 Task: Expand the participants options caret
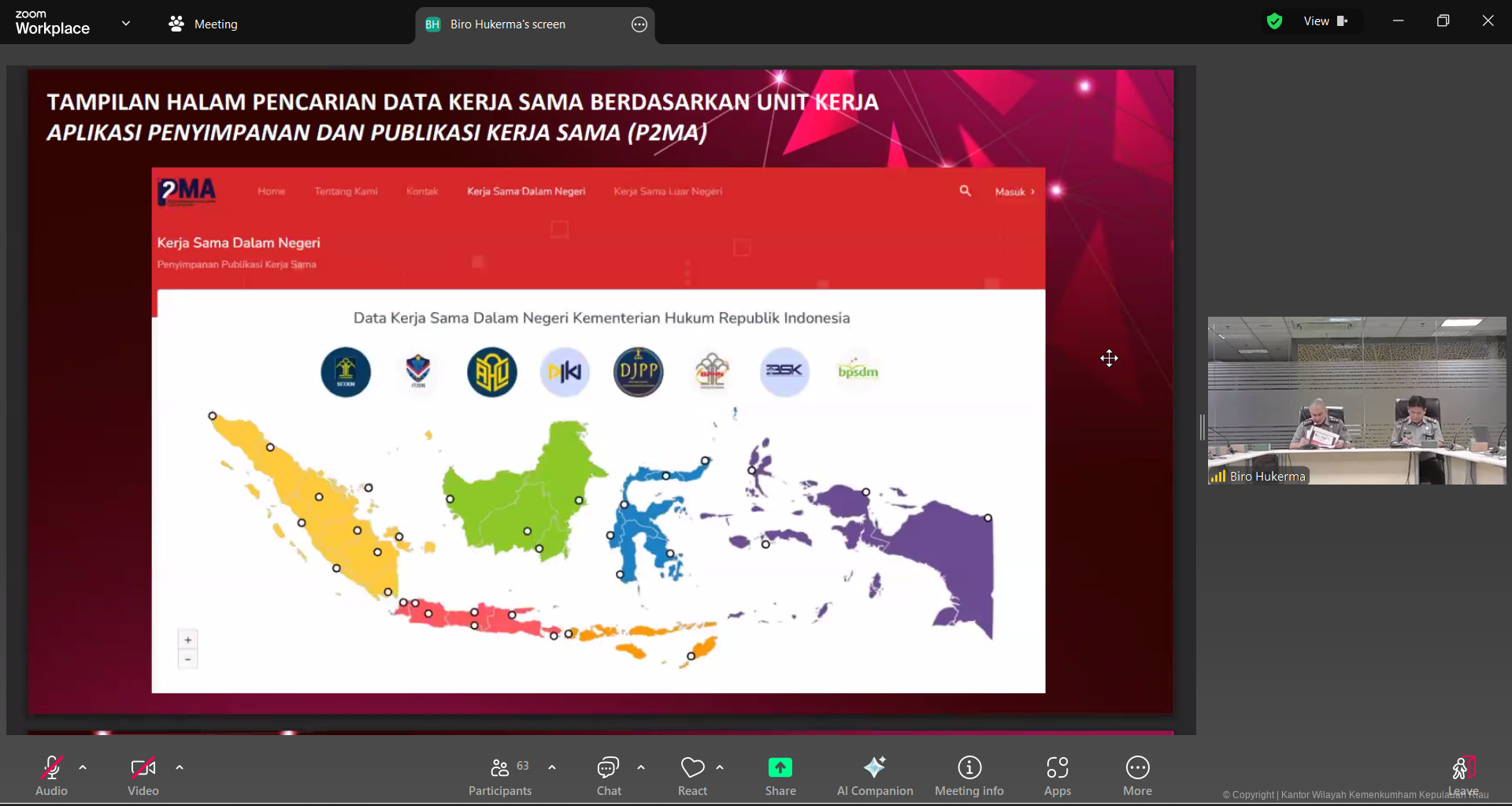point(552,767)
